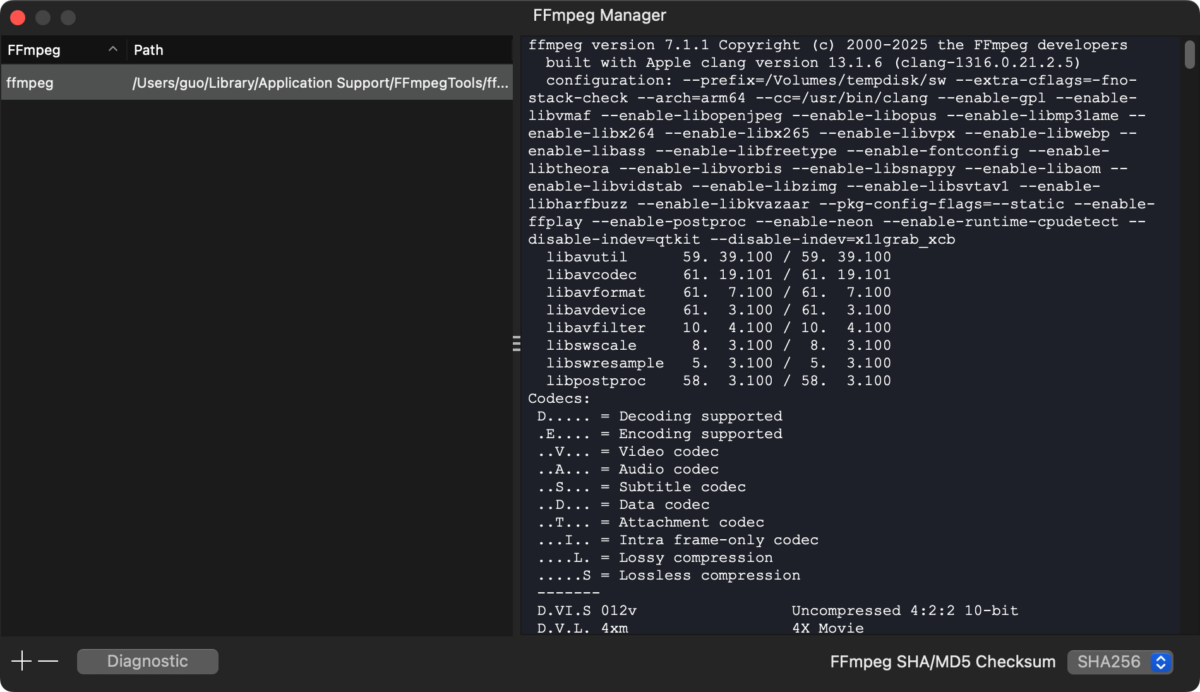The image size is (1200, 692).
Task: Click the 'Audio codec' legend line
Action: tap(628, 469)
